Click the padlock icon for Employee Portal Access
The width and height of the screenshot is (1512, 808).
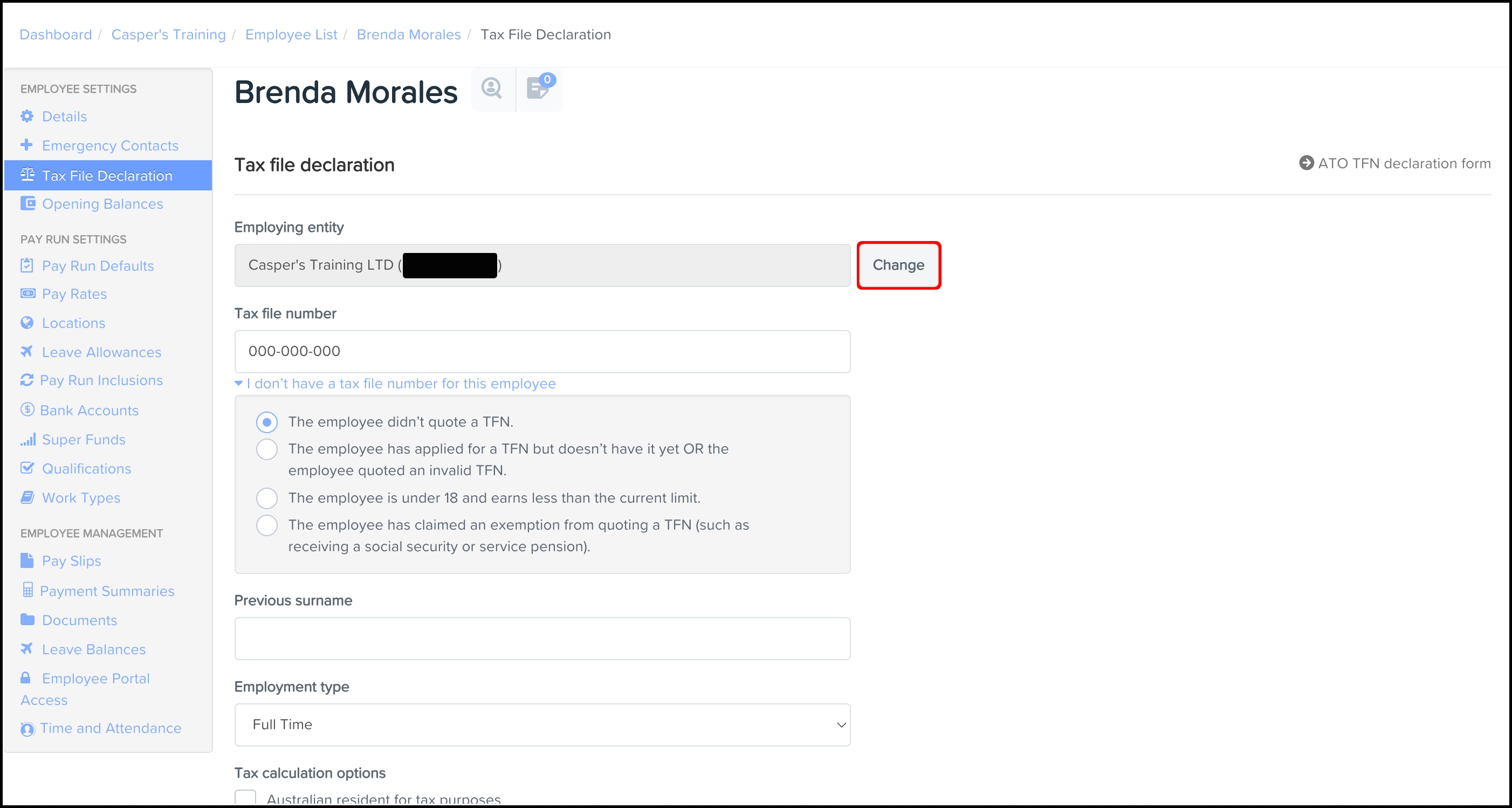pos(25,677)
